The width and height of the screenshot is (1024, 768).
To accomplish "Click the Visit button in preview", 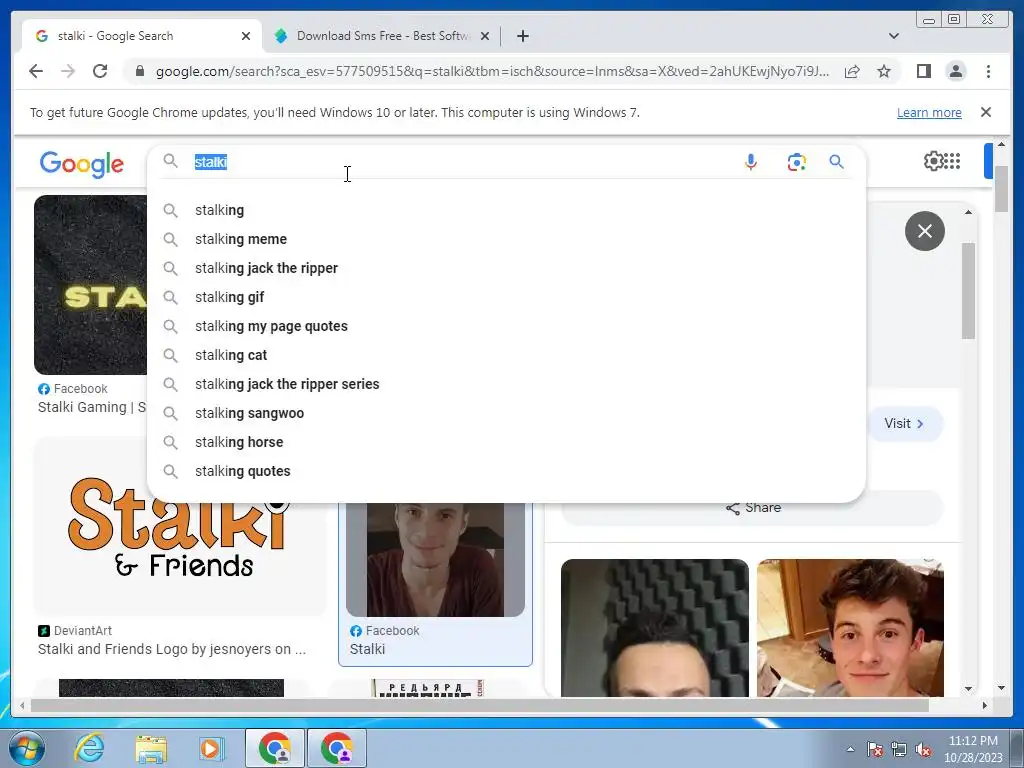I will (x=904, y=423).
